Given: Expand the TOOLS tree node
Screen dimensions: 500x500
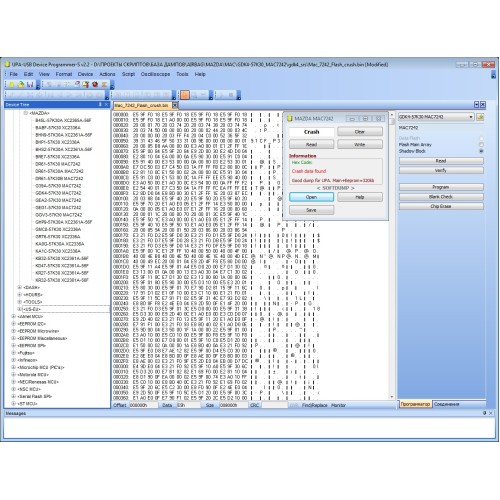Looking at the screenshot, I should pos(20,302).
